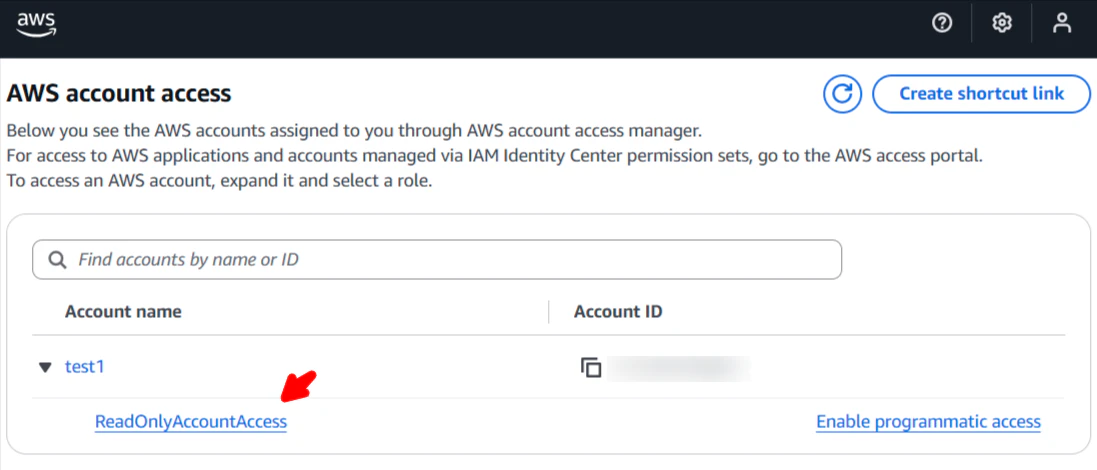1097x470 pixels.
Task: Collapse the test1 account row
Action: pos(45,367)
